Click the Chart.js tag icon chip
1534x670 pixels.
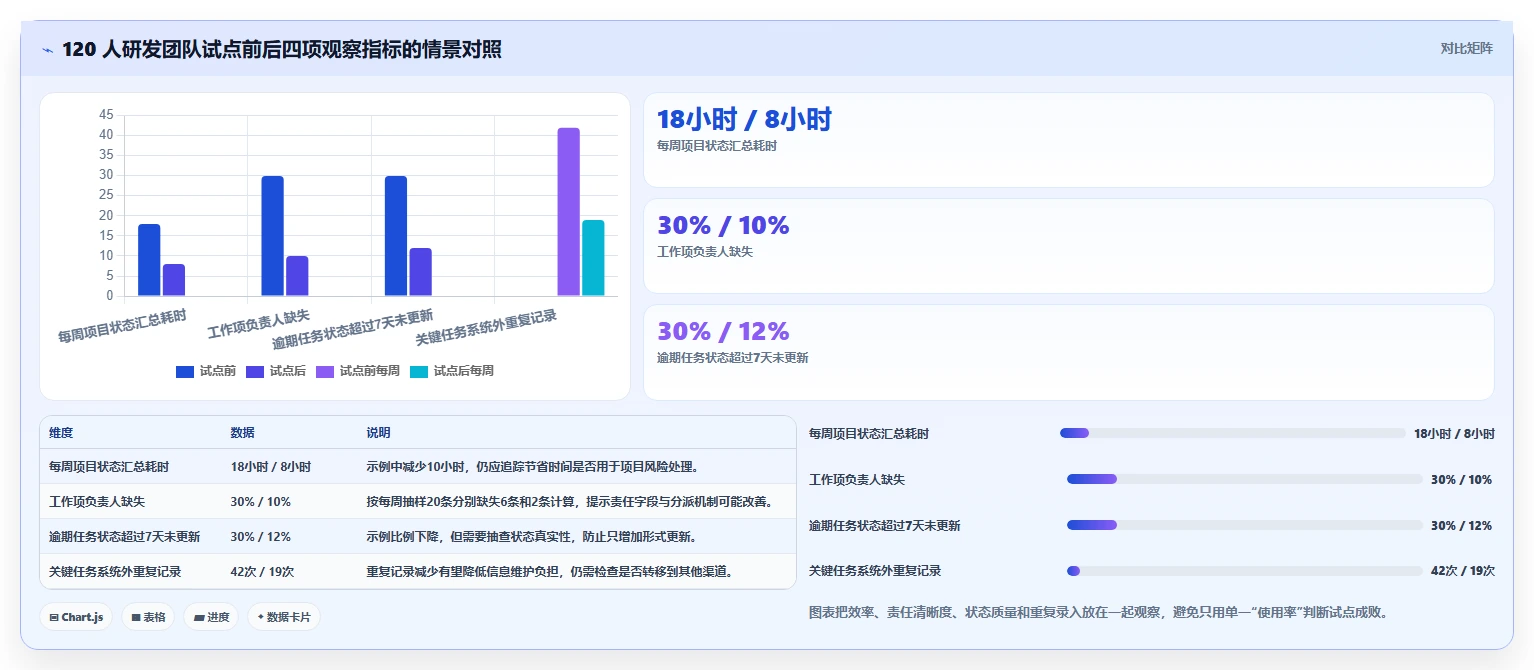point(76,617)
